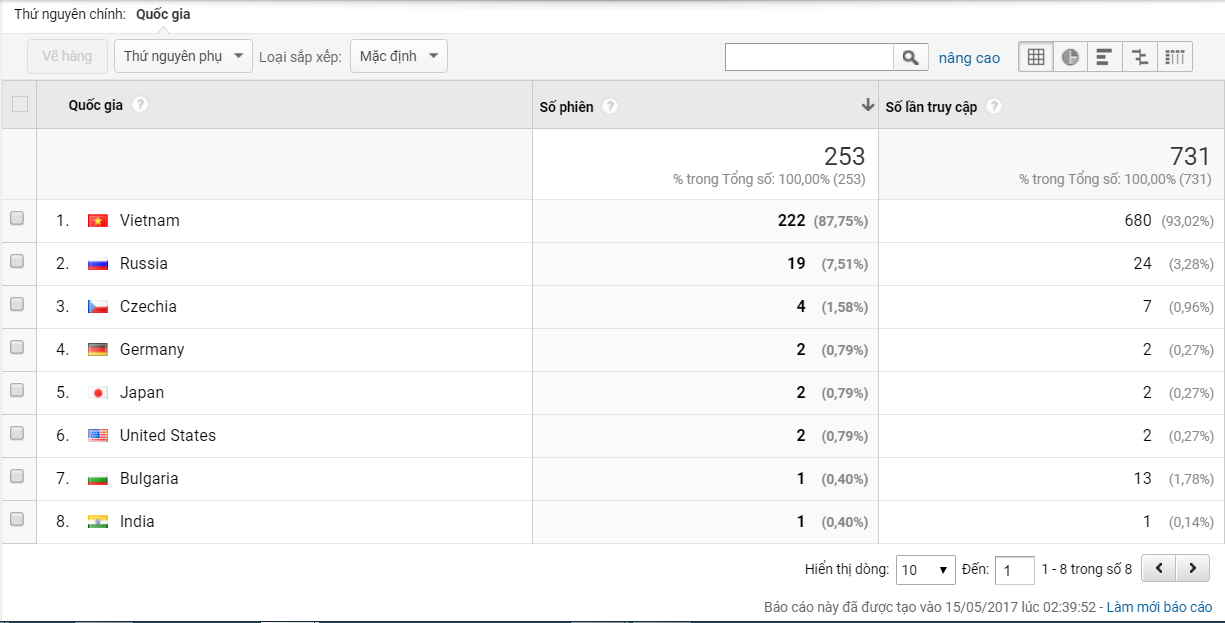Screen dimensions: 1225x623
Task: Click the help icon beside Quốc gia
Action: pyautogui.click(x=140, y=105)
